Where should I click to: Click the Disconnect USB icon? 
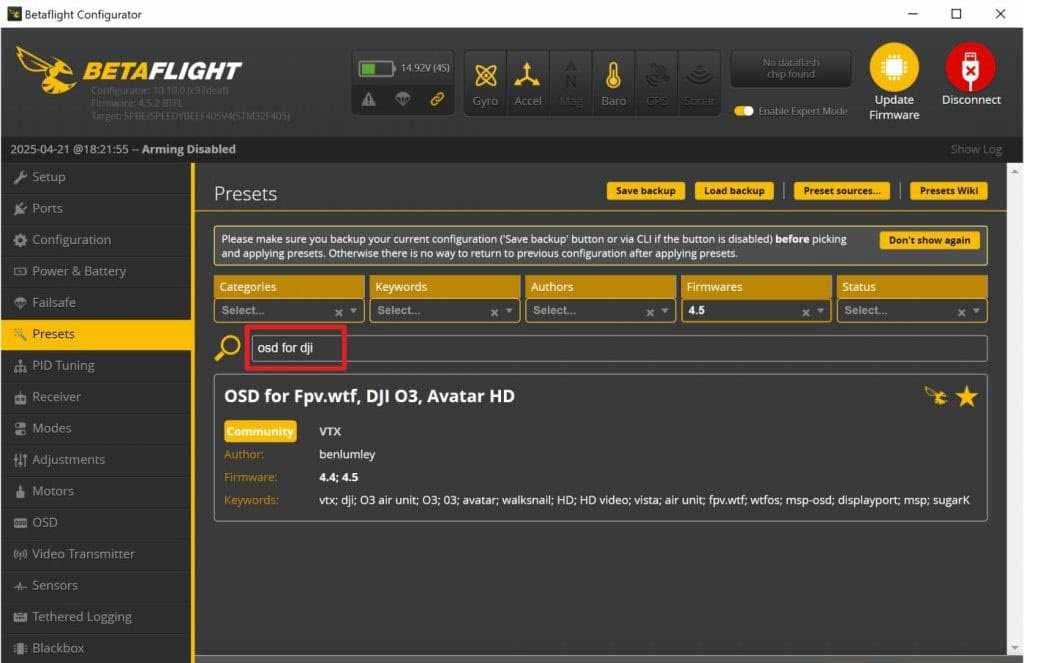970,67
